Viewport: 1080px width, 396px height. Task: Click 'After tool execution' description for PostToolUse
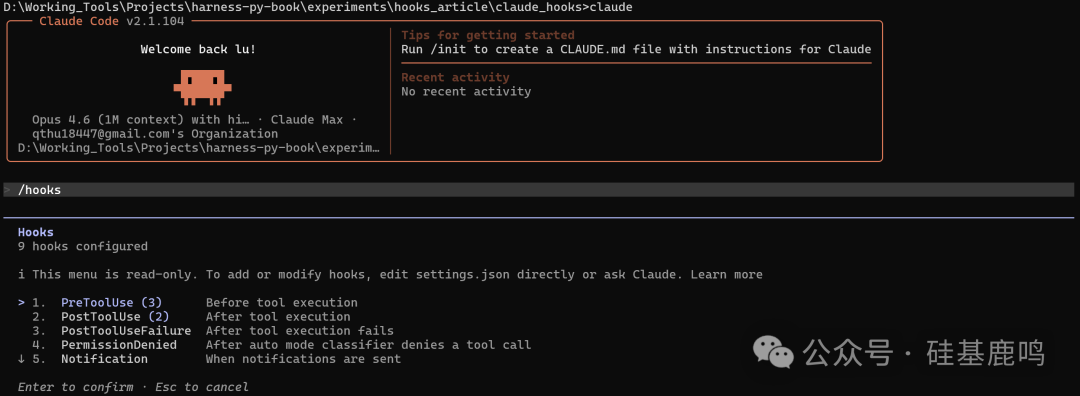click(x=278, y=317)
